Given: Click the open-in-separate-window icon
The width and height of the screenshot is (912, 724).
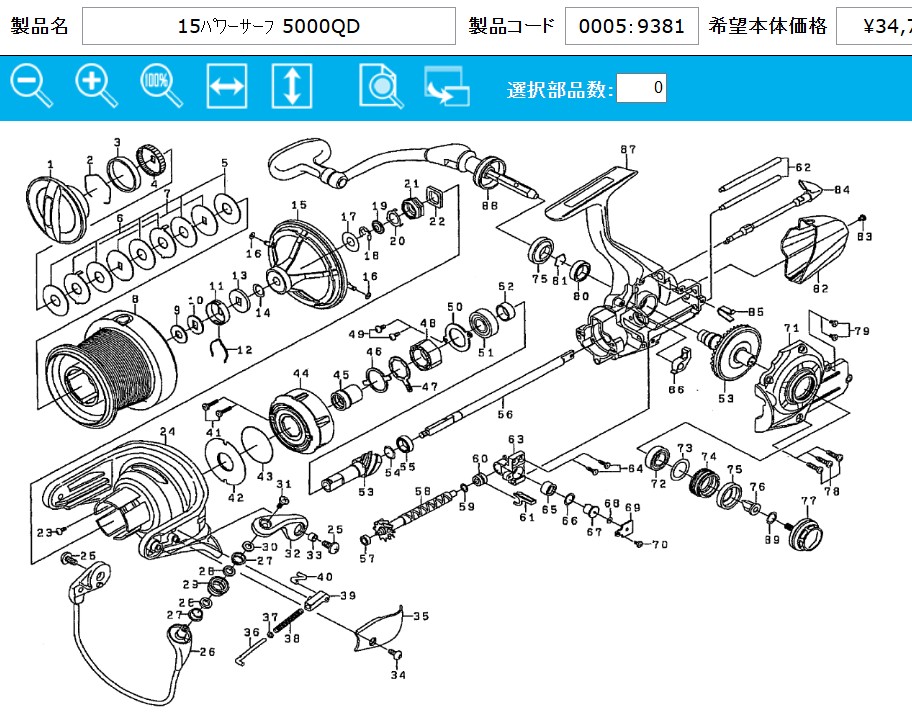Looking at the screenshot, I should point(447,86).
